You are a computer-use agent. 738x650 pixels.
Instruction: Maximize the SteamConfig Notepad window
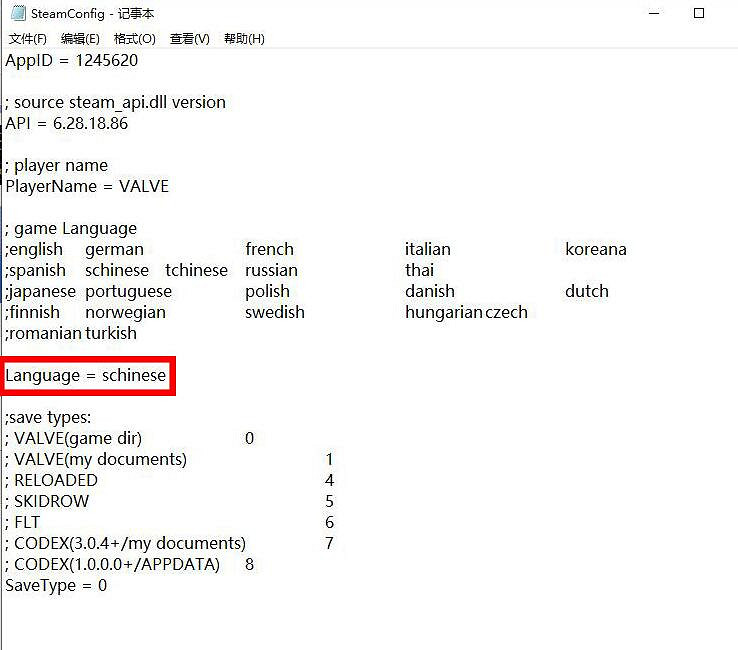pos(699,14)
